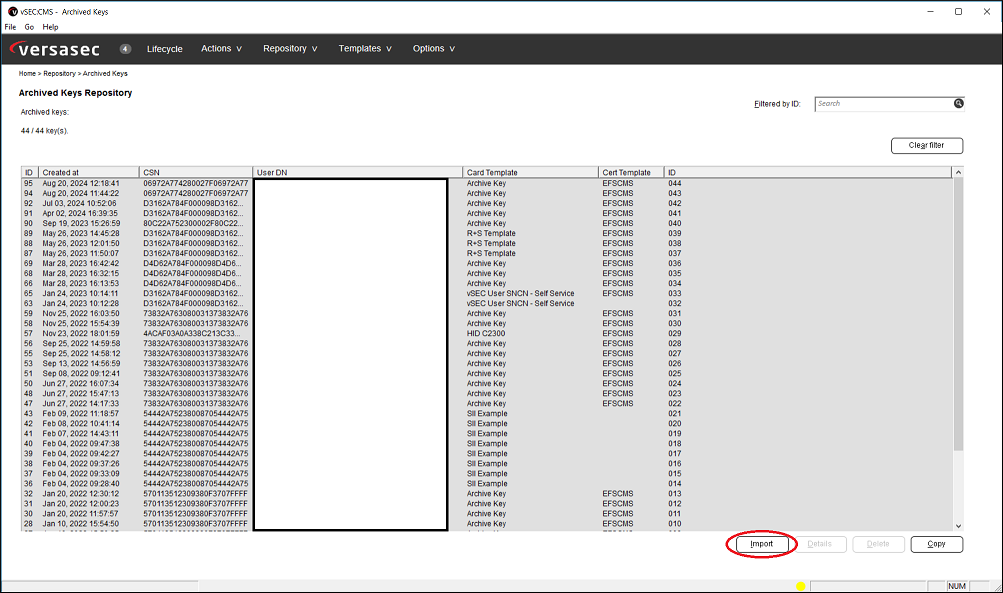This screenshot has width=1003, height=593.
Task: Open the Go menu
Action: (x=29, y=27)
